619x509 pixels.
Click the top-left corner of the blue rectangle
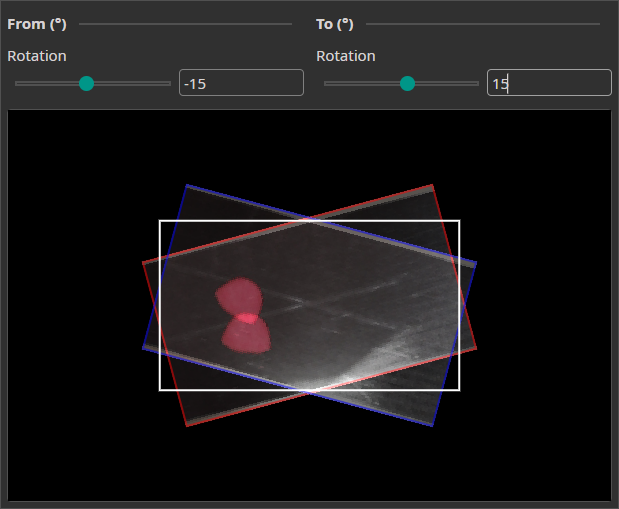(187, 185)
